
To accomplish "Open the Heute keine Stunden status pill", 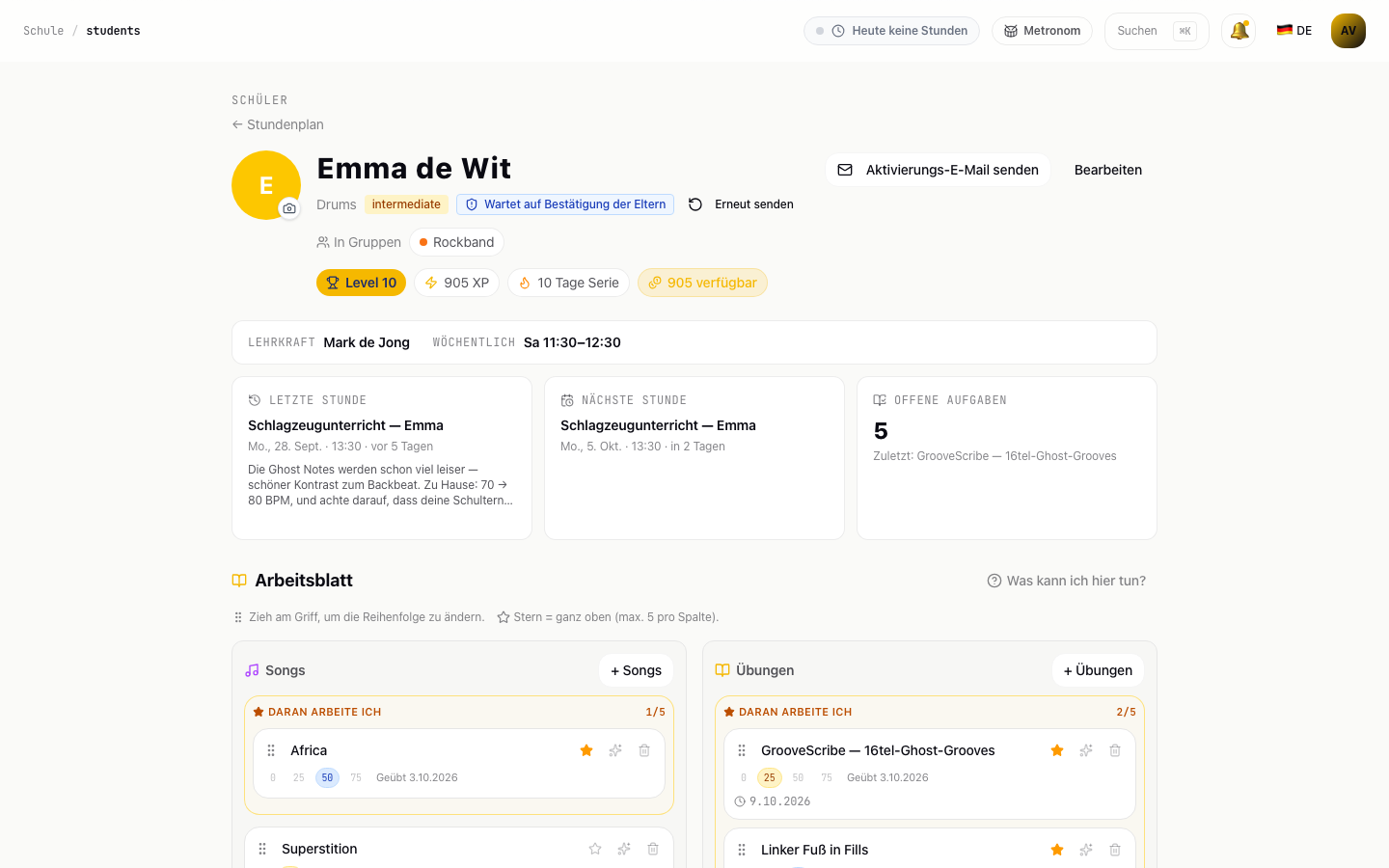I will [892, 31].
